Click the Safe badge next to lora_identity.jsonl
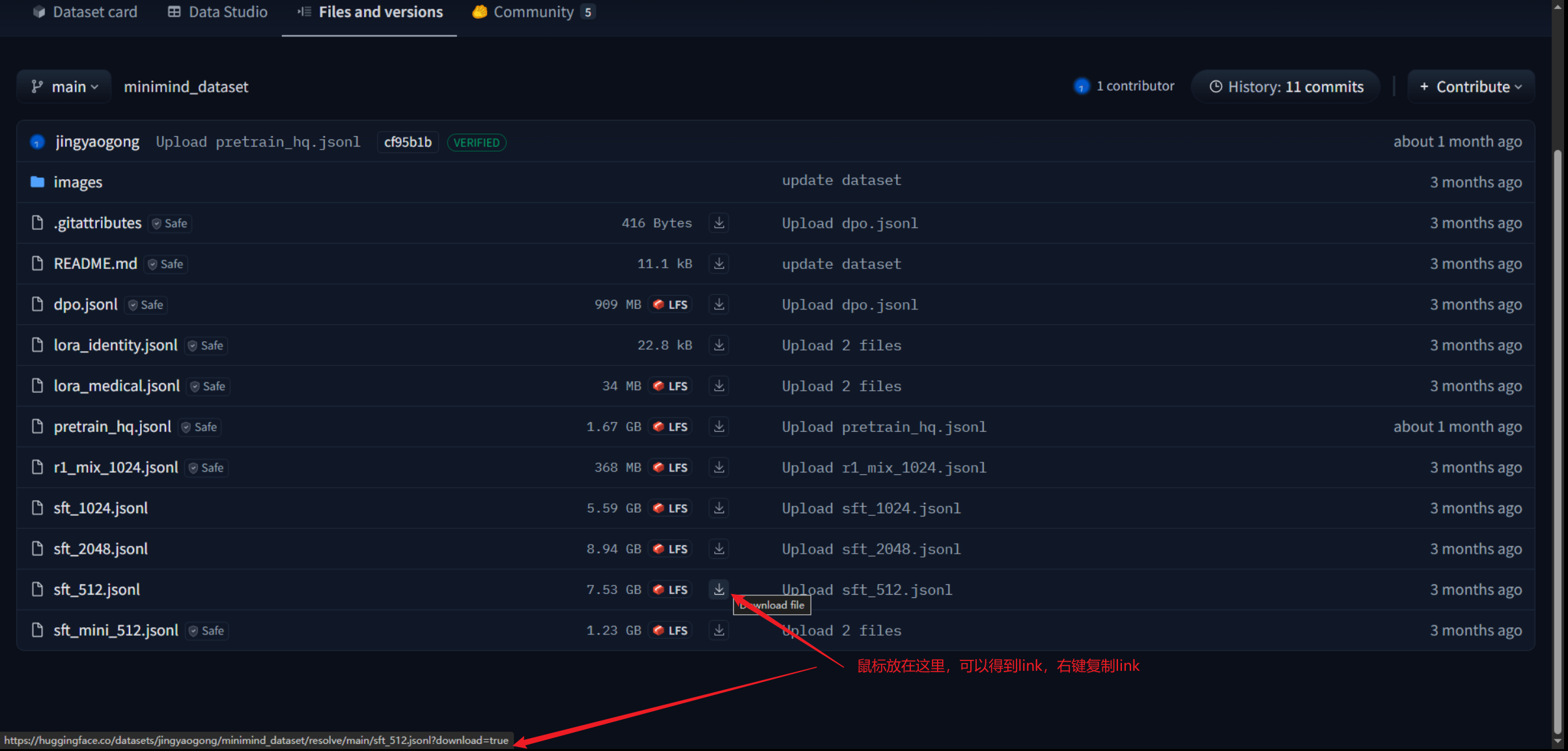Image resolution: width=1568 pixels, height=751 pixels. click(206, 345)
